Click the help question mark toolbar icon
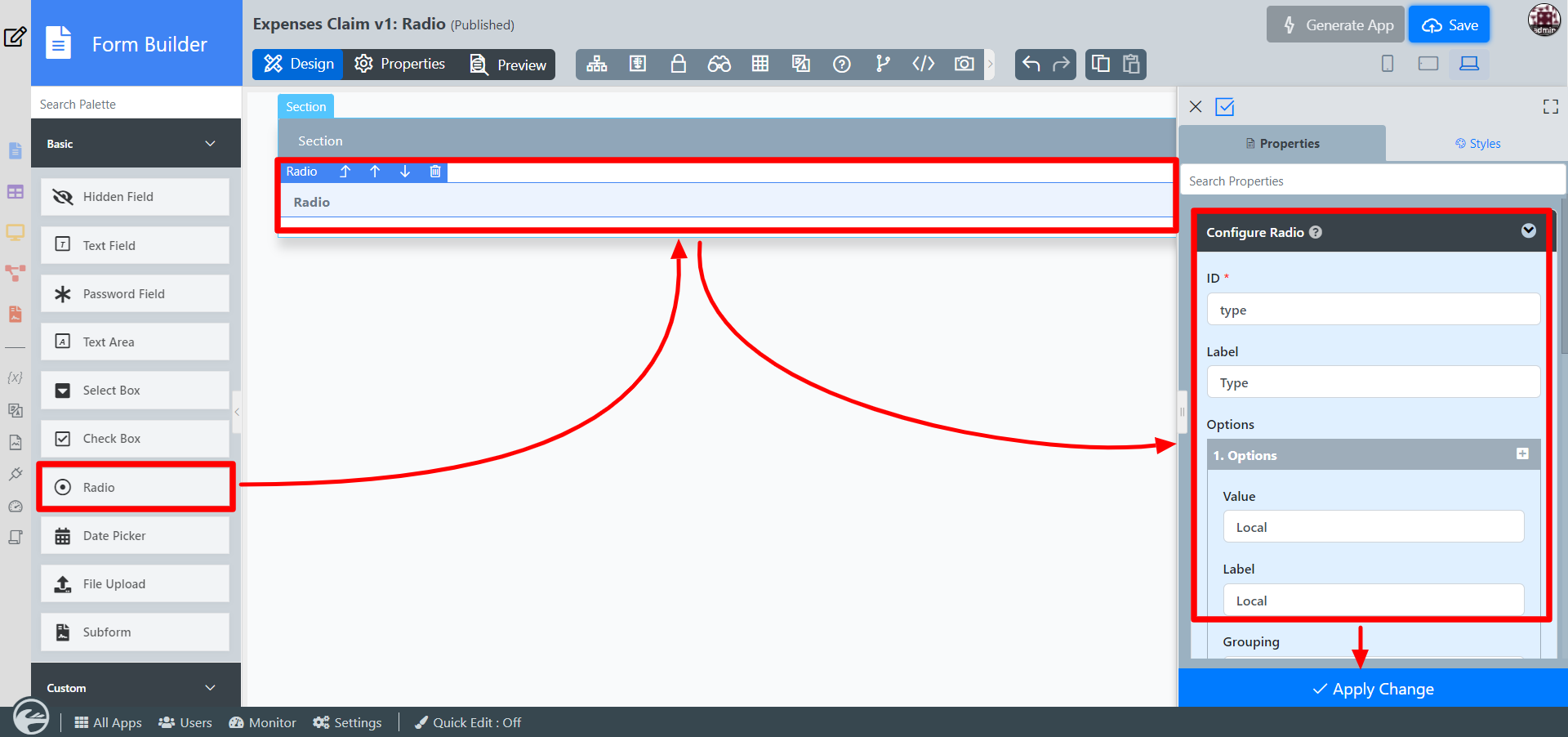Image resolution: width=1568 pixels, height=737 pixels. click(x=842, y=64)
